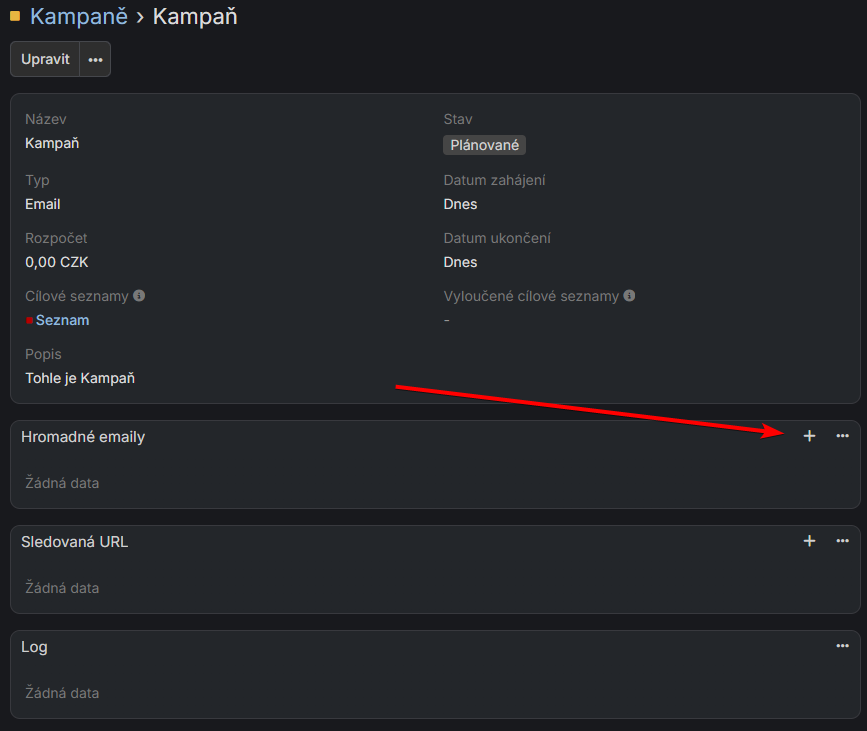Viewport: 867px width, 731px height.
Task: Open three-dots menu next to Upravit
Action: [95, 59]
